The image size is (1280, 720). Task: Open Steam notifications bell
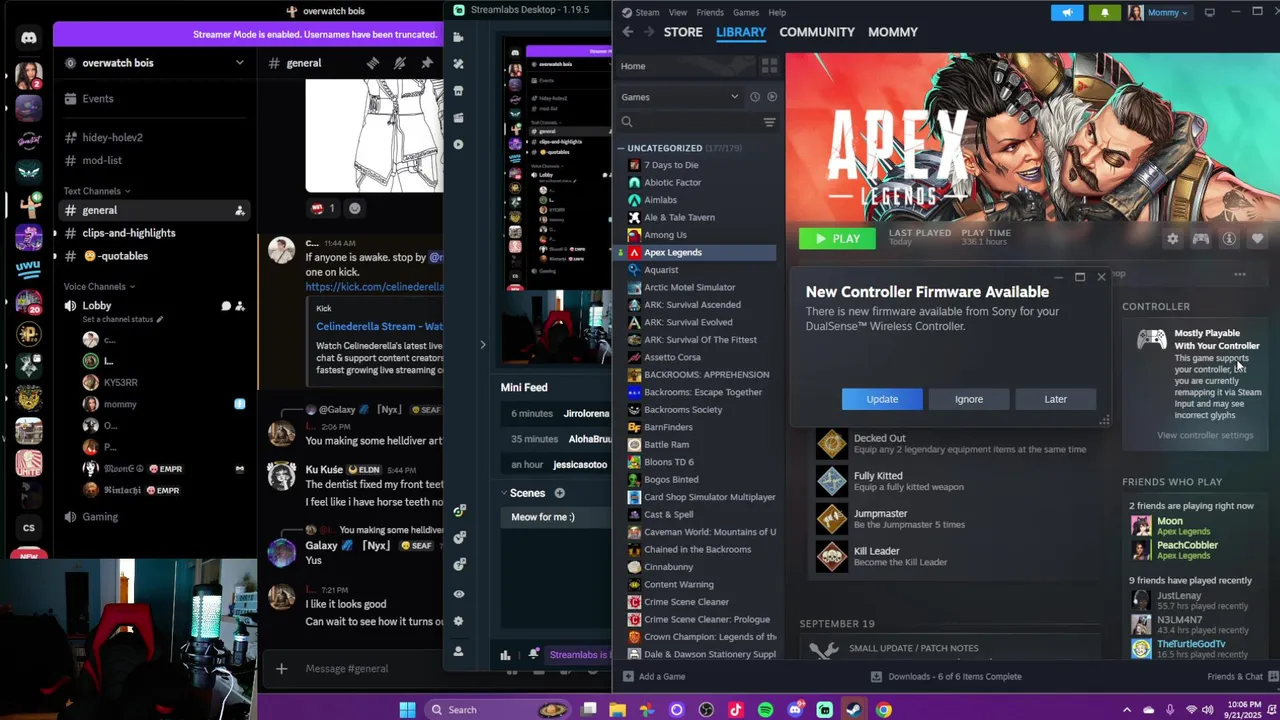[1104, 13]
